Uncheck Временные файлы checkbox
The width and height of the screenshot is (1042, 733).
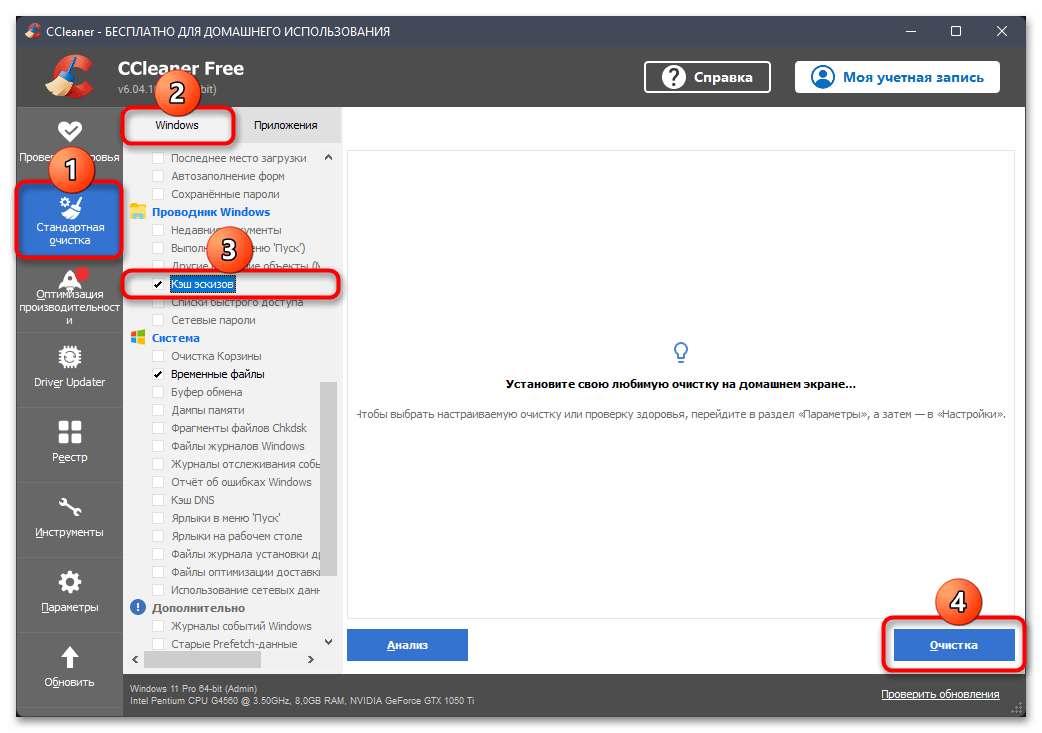coord(158,373)
